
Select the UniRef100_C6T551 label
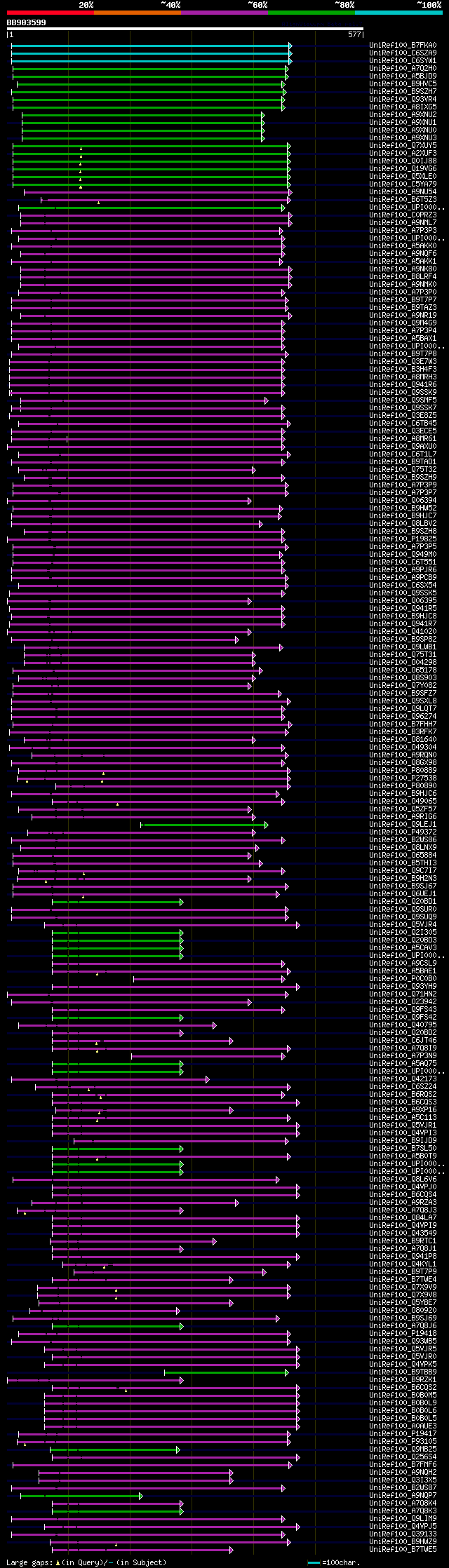[x=403, y=562]
